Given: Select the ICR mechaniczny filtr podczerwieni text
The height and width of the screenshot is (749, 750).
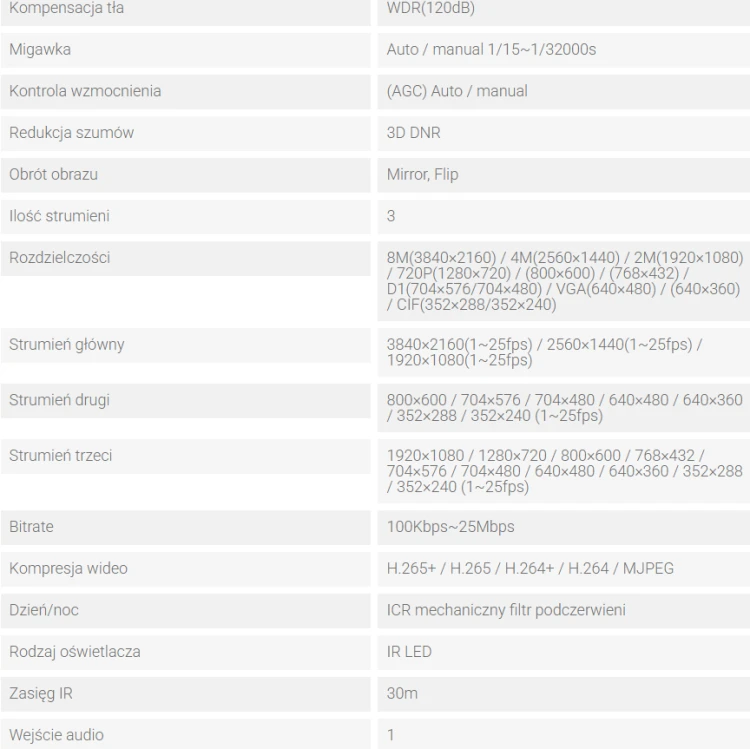Looking at the screenshot, I should coord(506,611).
